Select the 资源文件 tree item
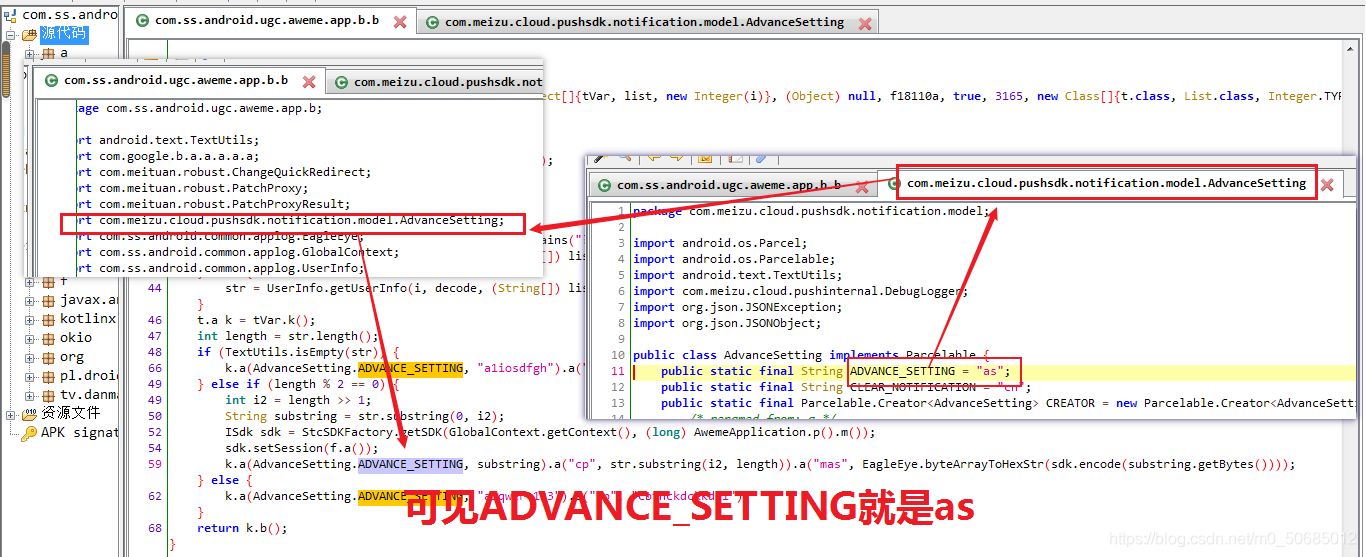Image resolution: width=1366 pixels, height=557 pixels. pyautogui.click(x=70, y=413)
